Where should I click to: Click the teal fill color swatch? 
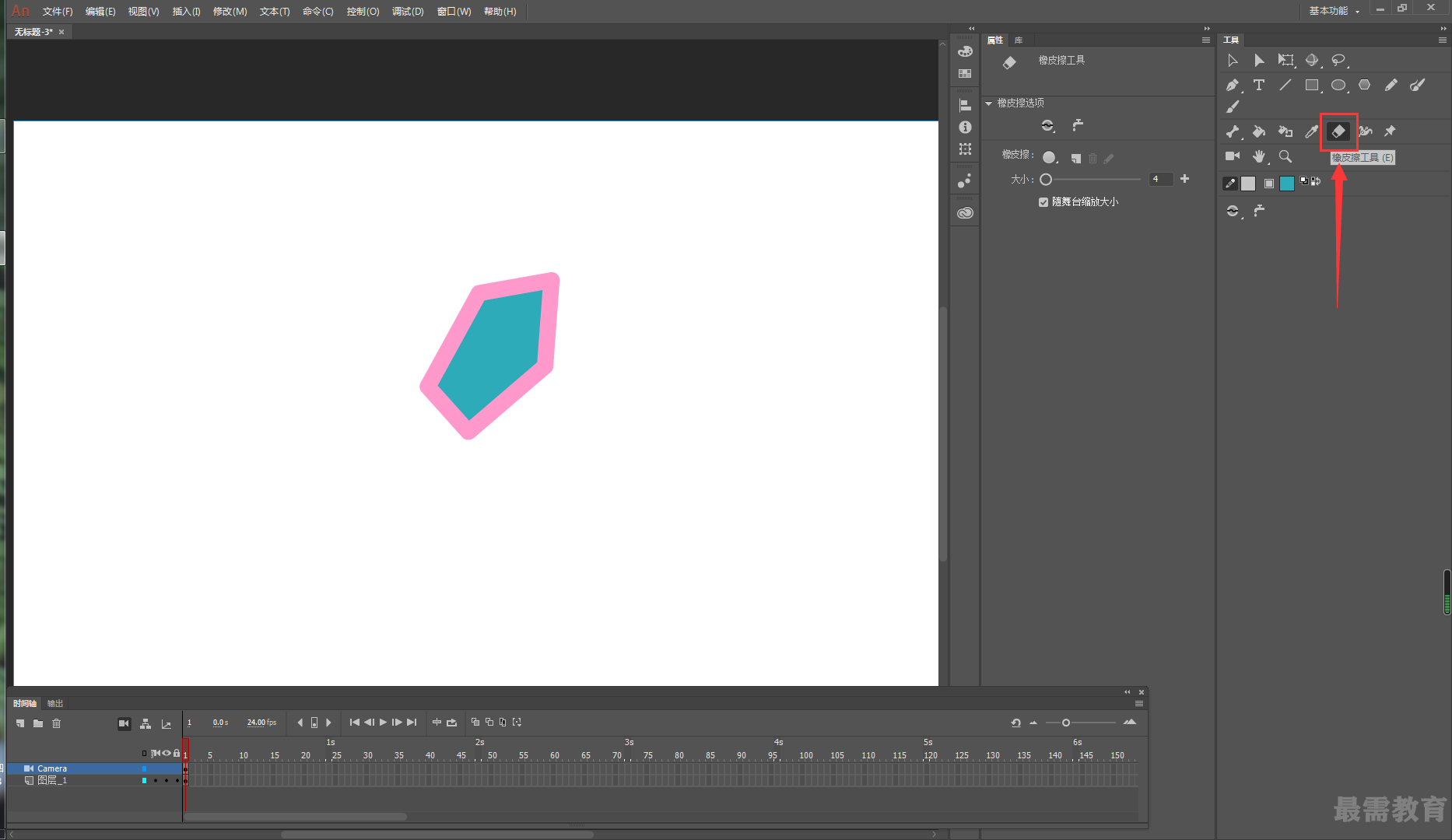point(1287,184)
